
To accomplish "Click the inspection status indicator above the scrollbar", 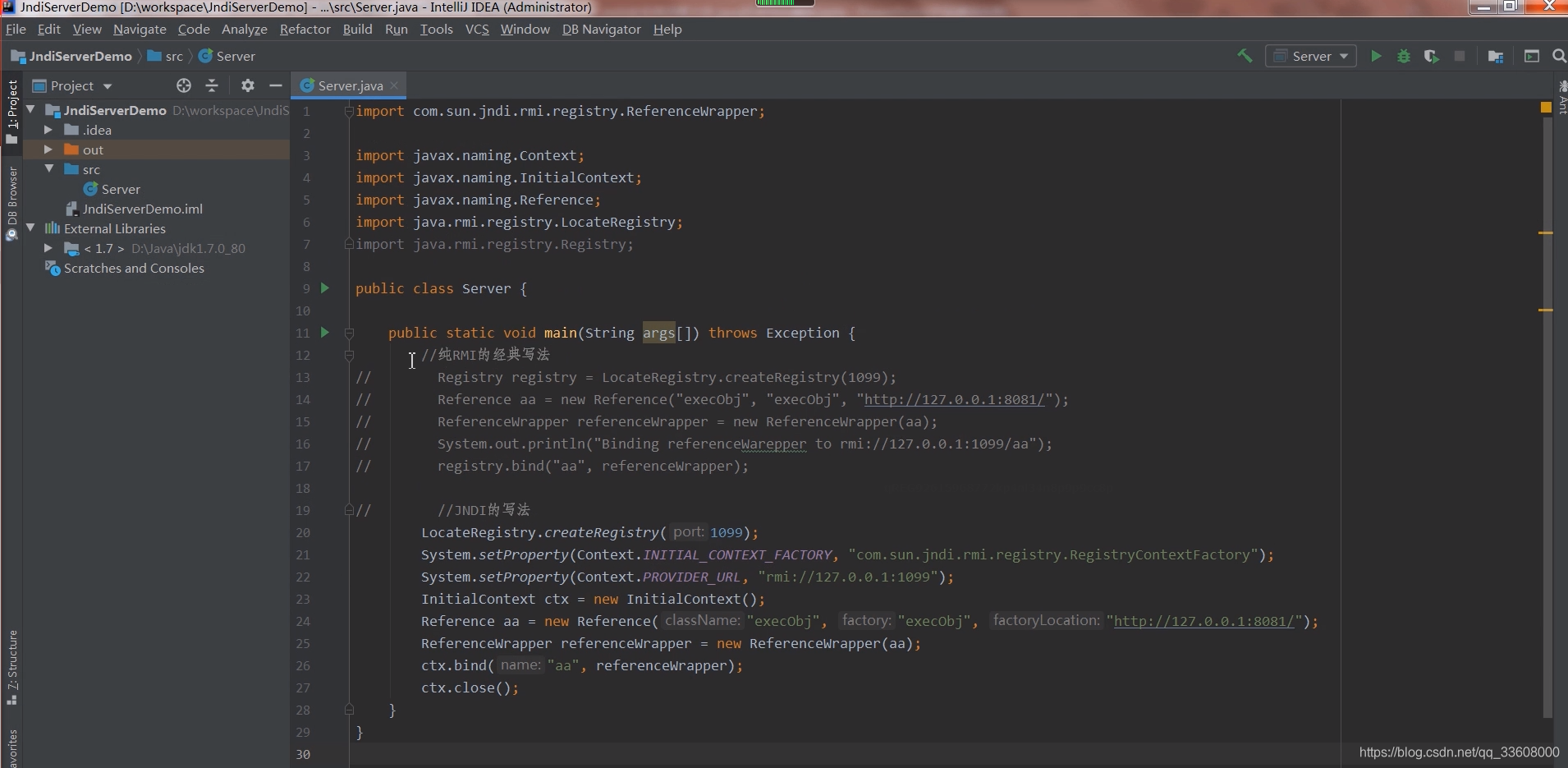I will [x=1546, y=108].
